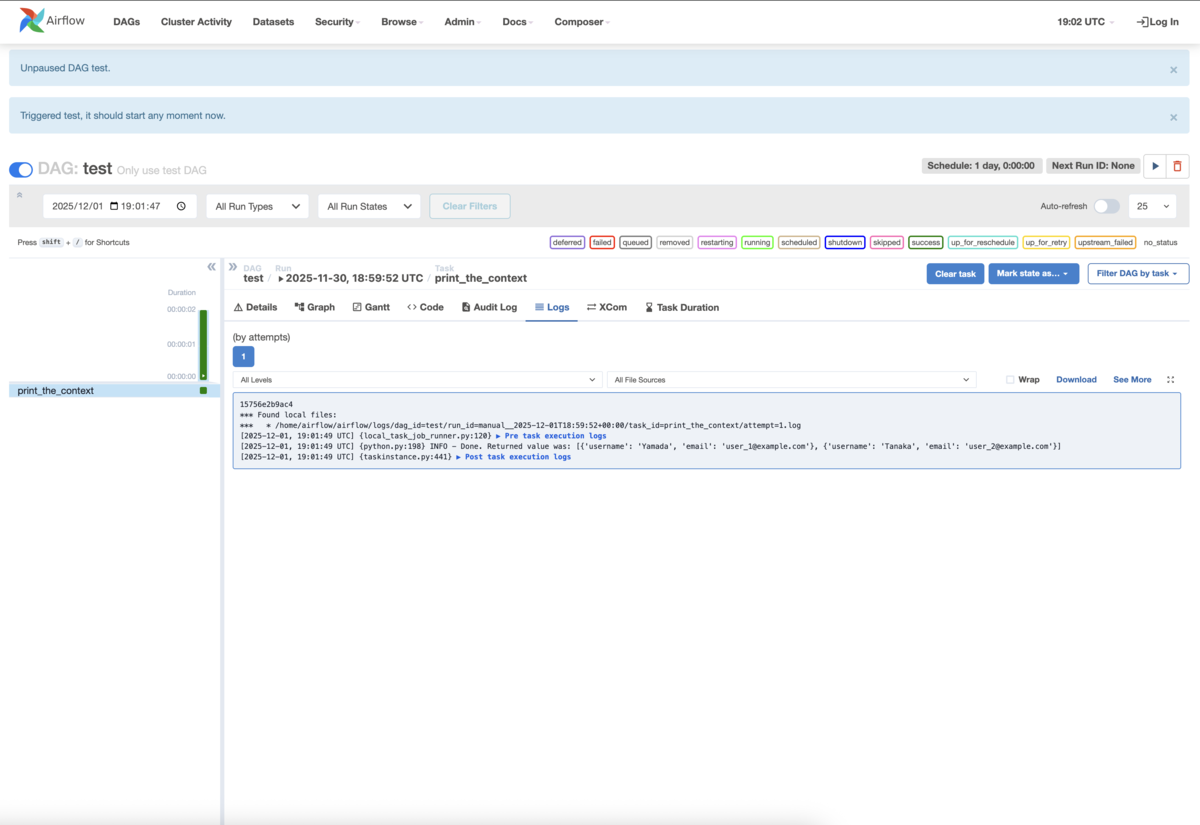Open the XCom tab
Image resolution: width=1200 pixels, height=825 pixels.
607,307
